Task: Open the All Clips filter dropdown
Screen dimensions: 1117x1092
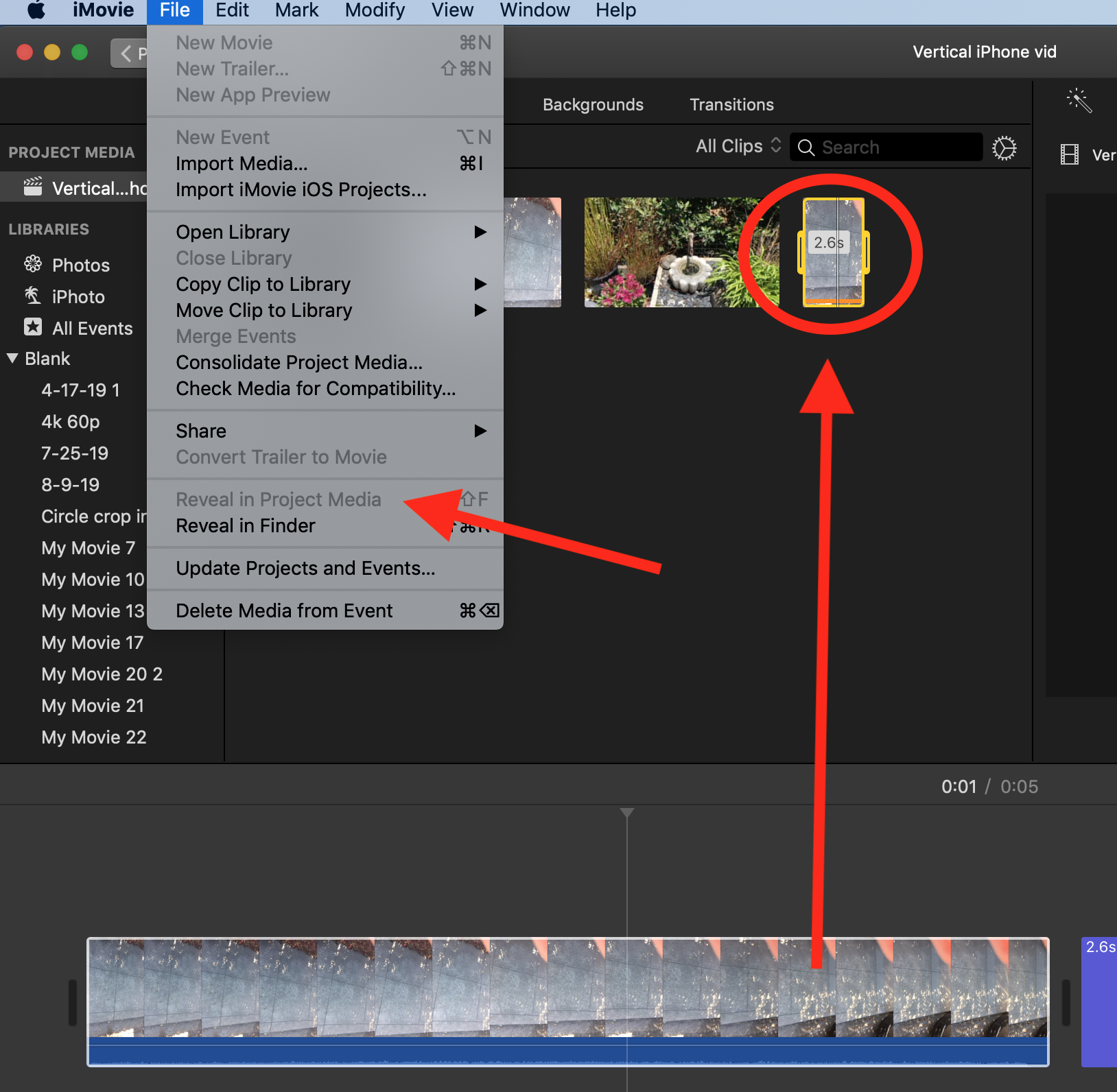Action: click(x=738, y=146)
